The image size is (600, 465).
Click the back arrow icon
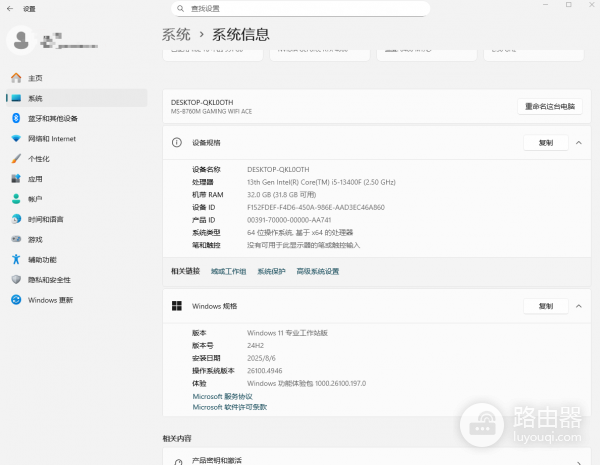[10, 8]
